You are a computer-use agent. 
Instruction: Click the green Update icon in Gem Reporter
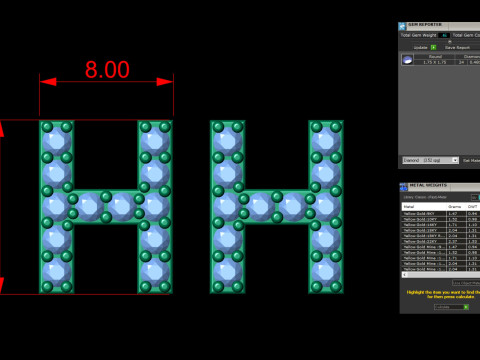(433, 47)
